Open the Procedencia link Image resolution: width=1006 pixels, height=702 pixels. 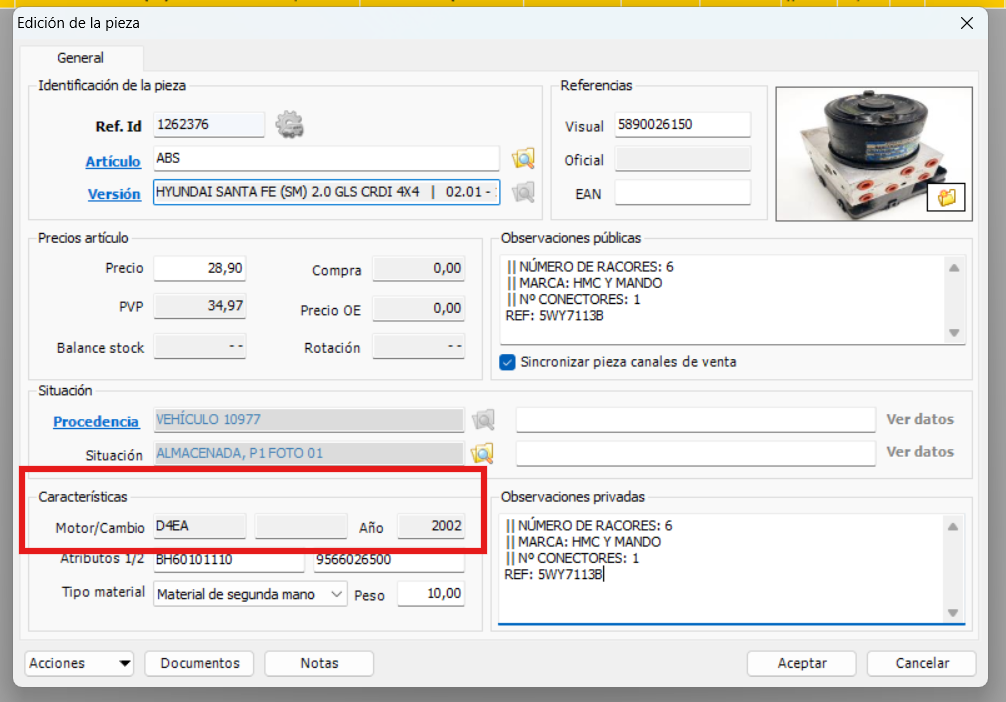pyautogui.click(x=95, y=421)
